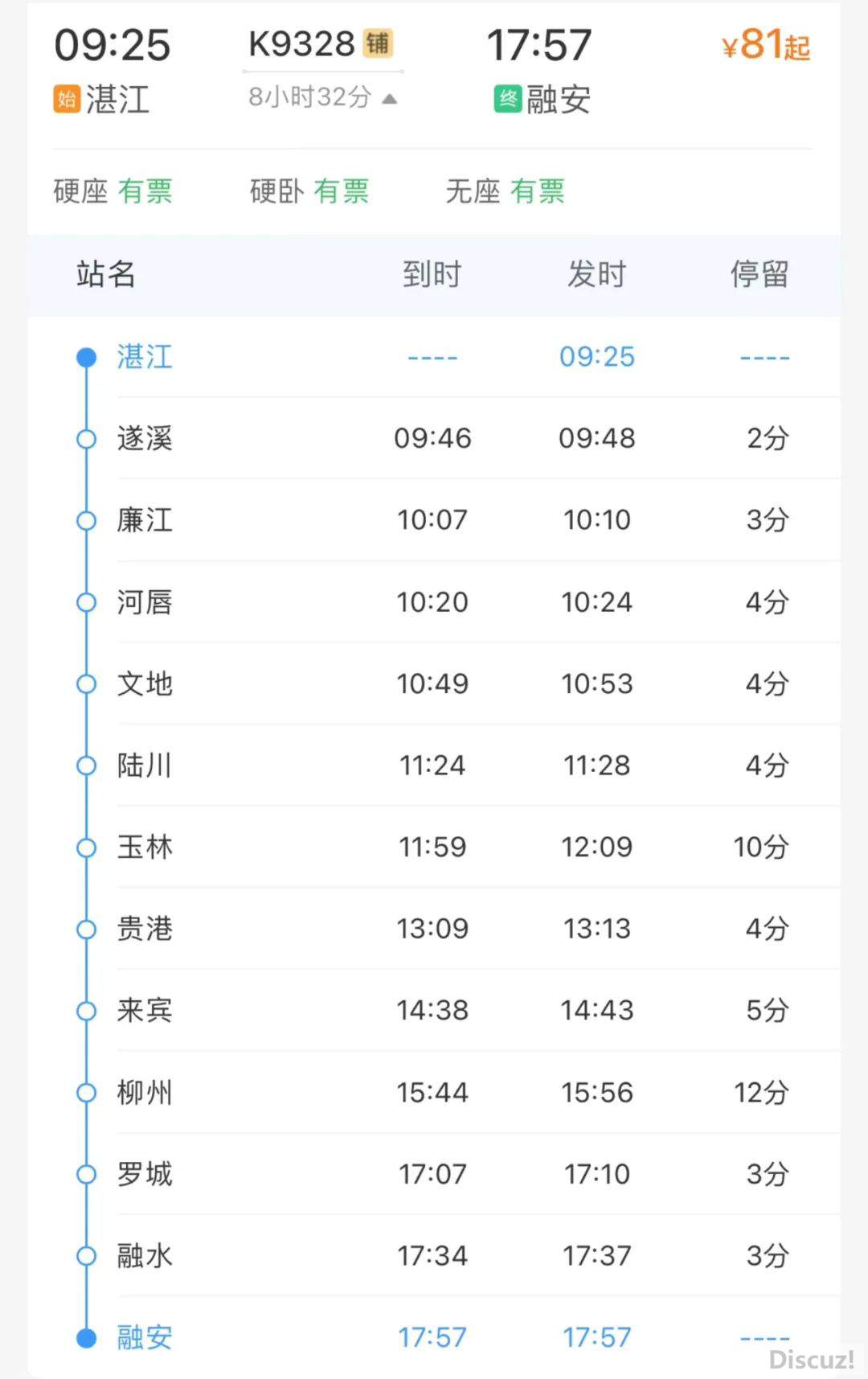Click the 铺 sleeper badge beside K9328
868x1379 pixels.
[x=378, y=43]
